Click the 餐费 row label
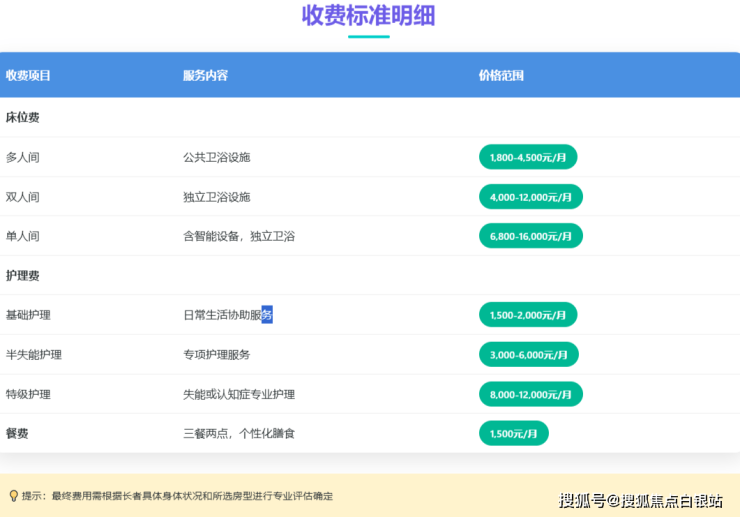 17,433
